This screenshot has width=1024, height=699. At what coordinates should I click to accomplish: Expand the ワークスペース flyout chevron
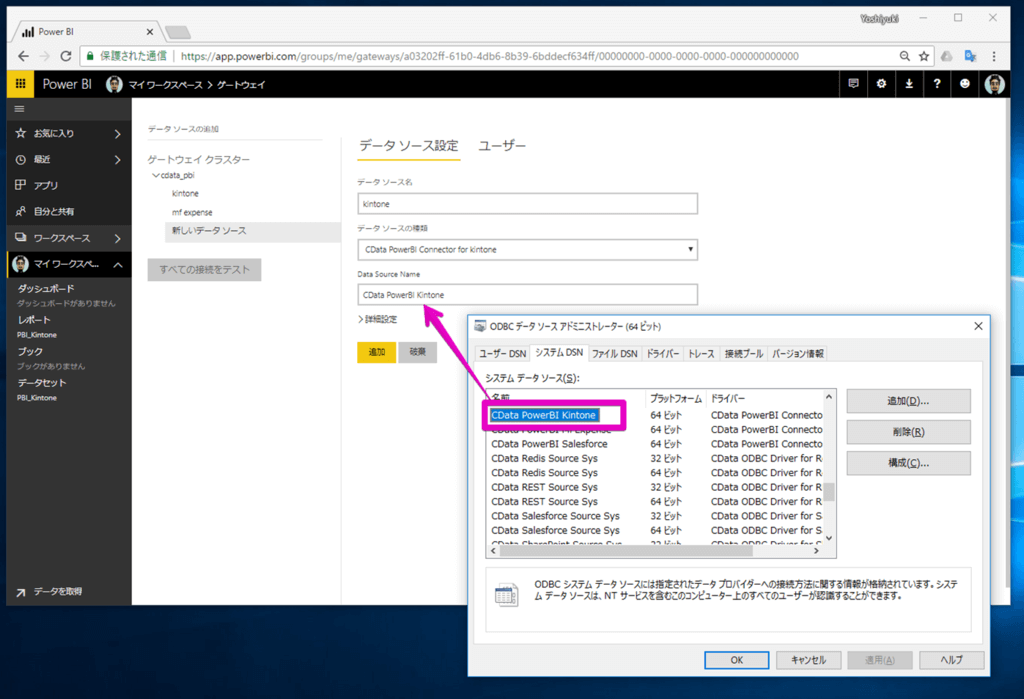tap(118, 238)
